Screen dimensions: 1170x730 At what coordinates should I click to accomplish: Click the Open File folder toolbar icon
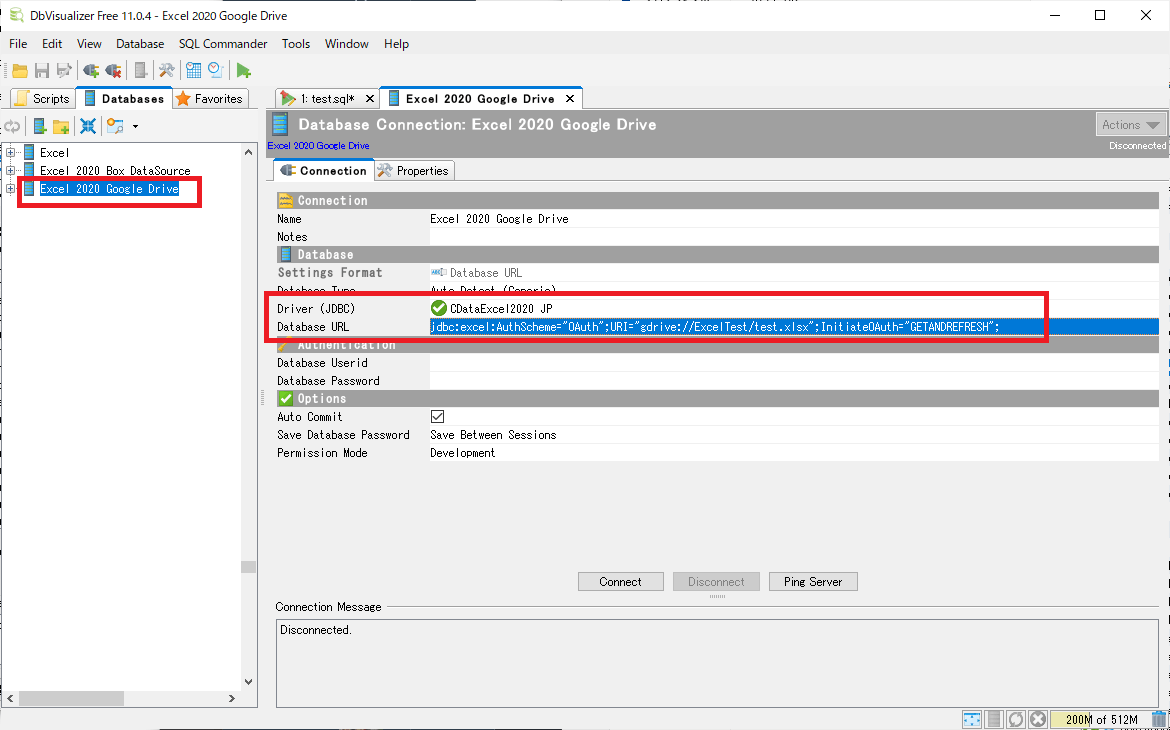[20, 71]
